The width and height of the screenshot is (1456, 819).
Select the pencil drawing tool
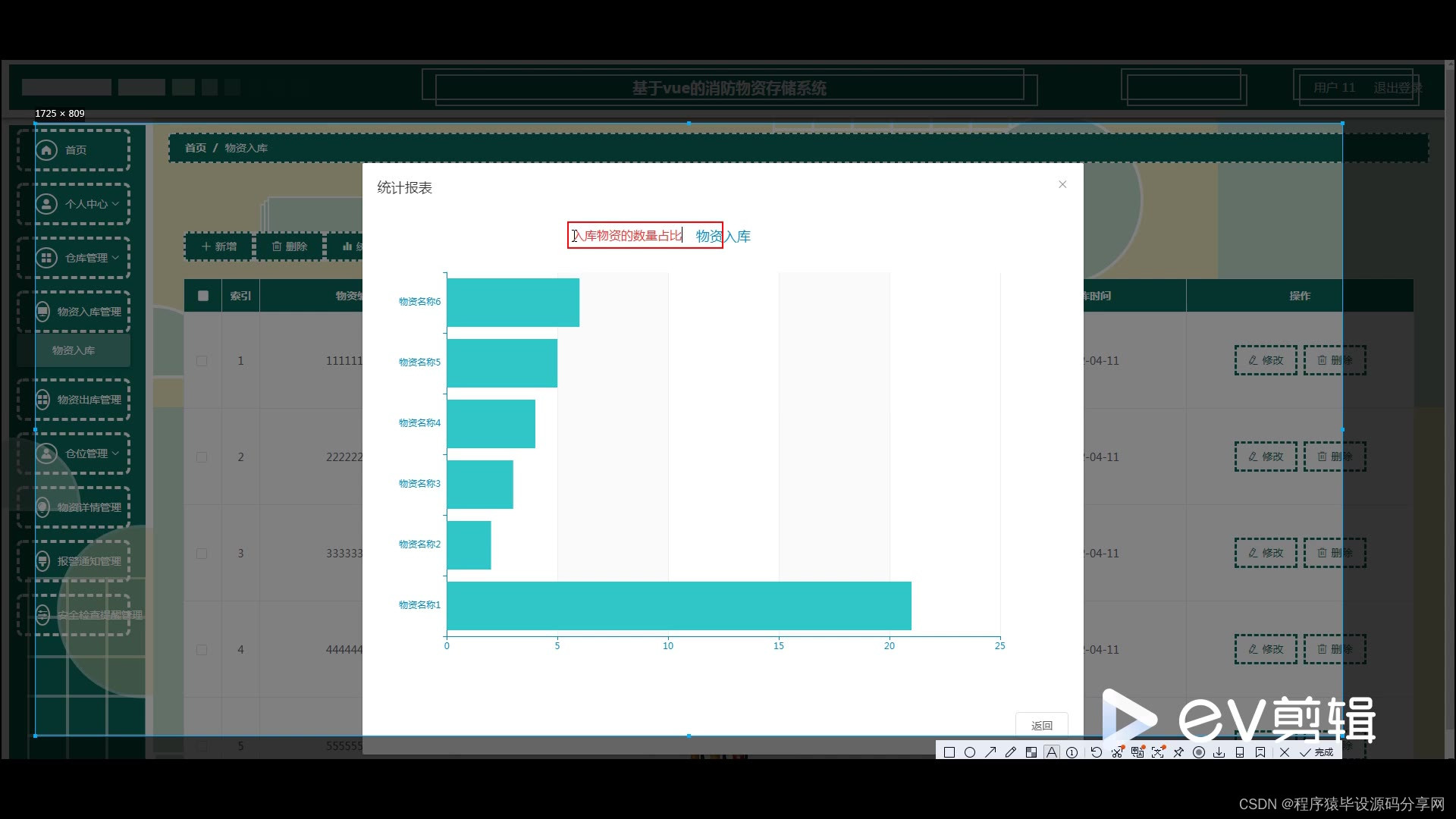(x=1010, y=752)
